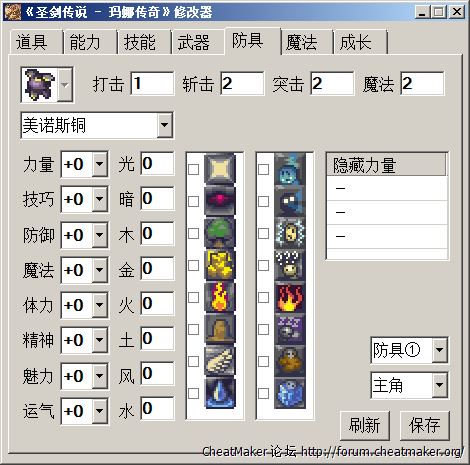Select the wing wind element icon
Viewport: 470px width, 465px height.
click(220, 361)
